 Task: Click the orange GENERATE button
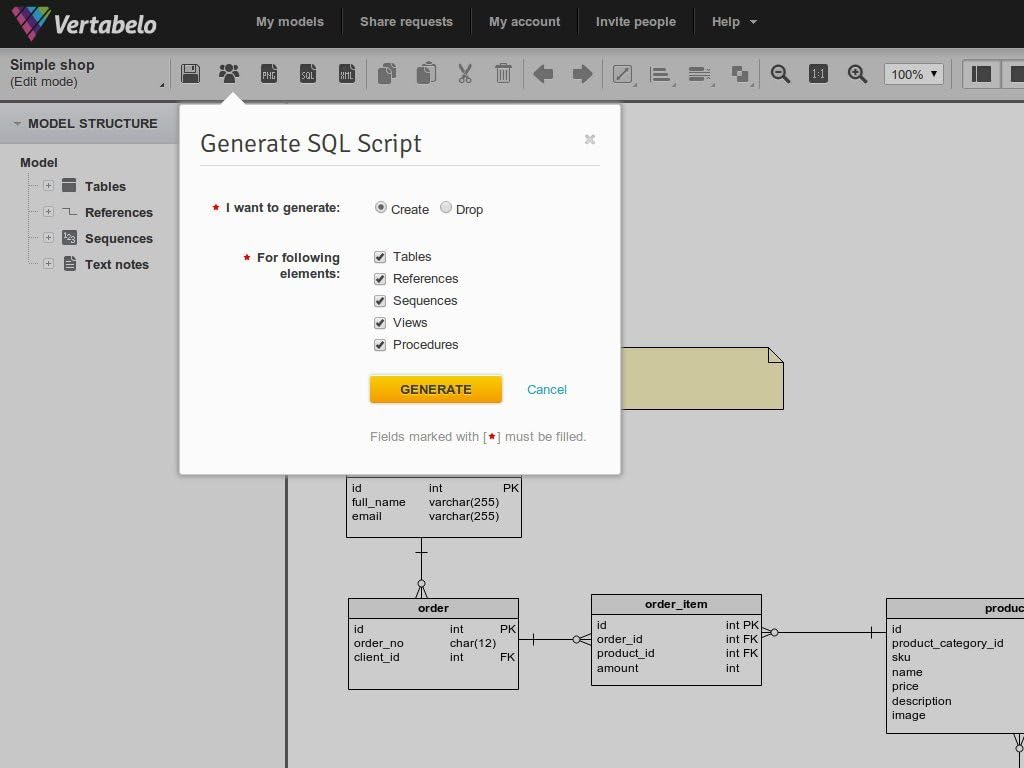click(436, 389)
